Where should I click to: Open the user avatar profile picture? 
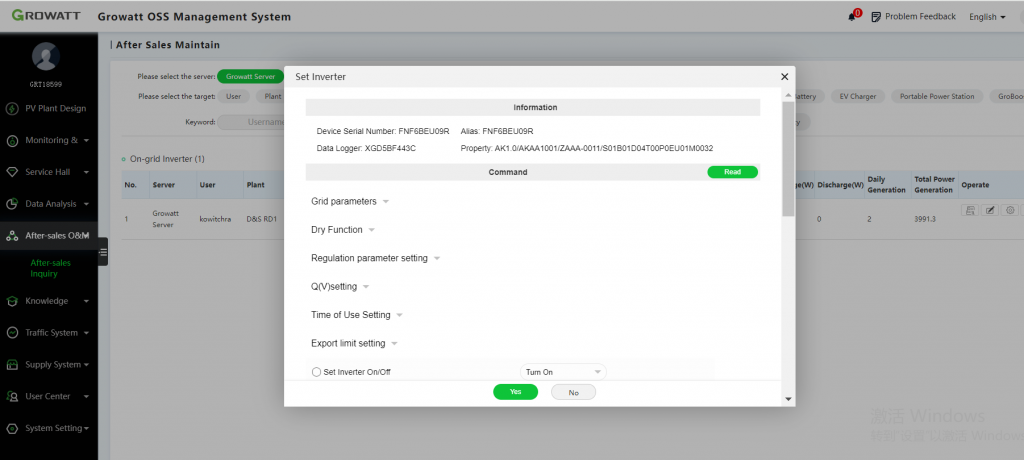click(46, 57)
